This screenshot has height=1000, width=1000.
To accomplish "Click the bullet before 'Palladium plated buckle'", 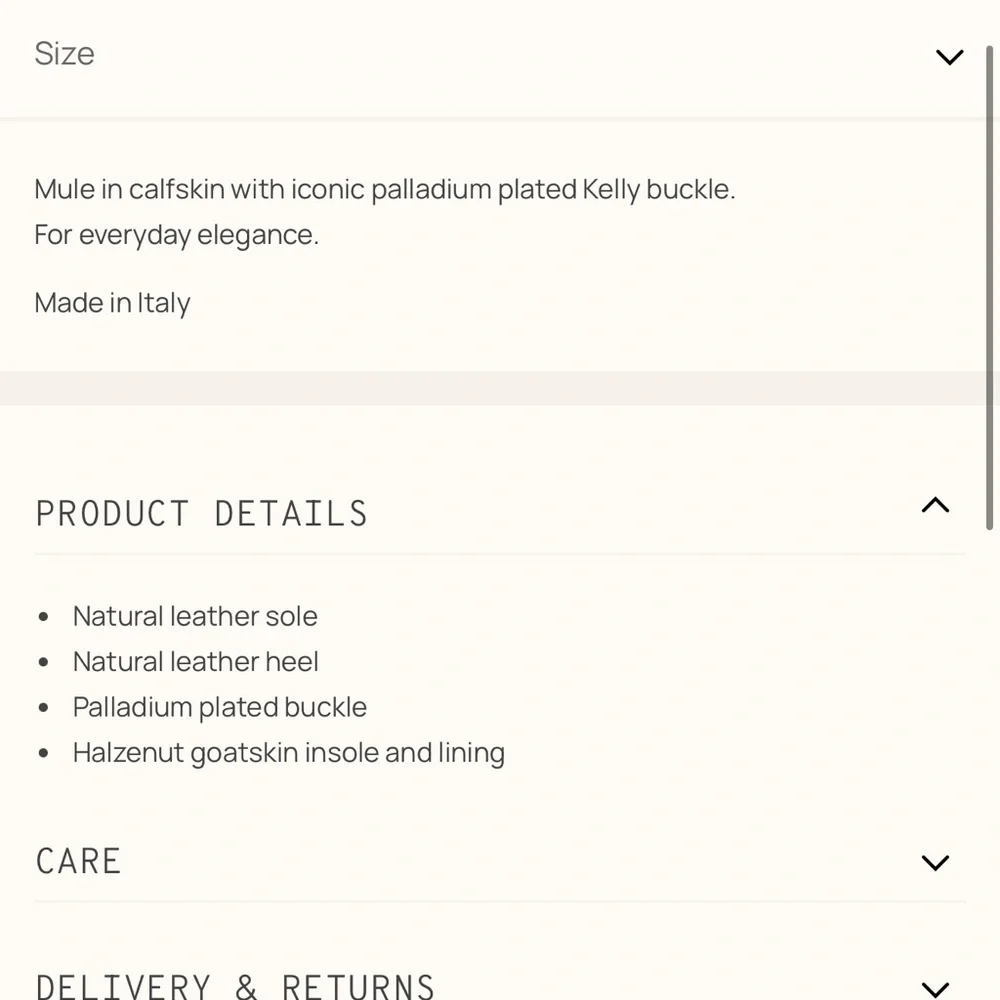I will (x=43, y=708).
